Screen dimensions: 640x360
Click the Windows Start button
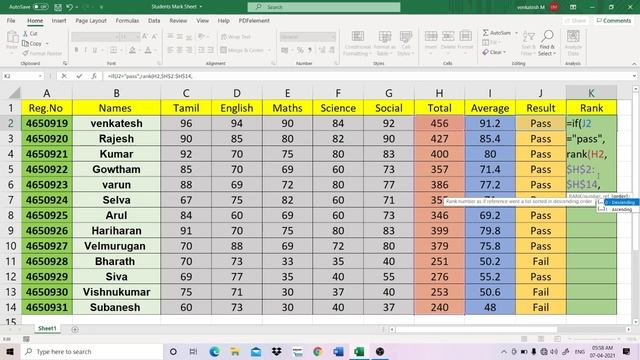10,351
